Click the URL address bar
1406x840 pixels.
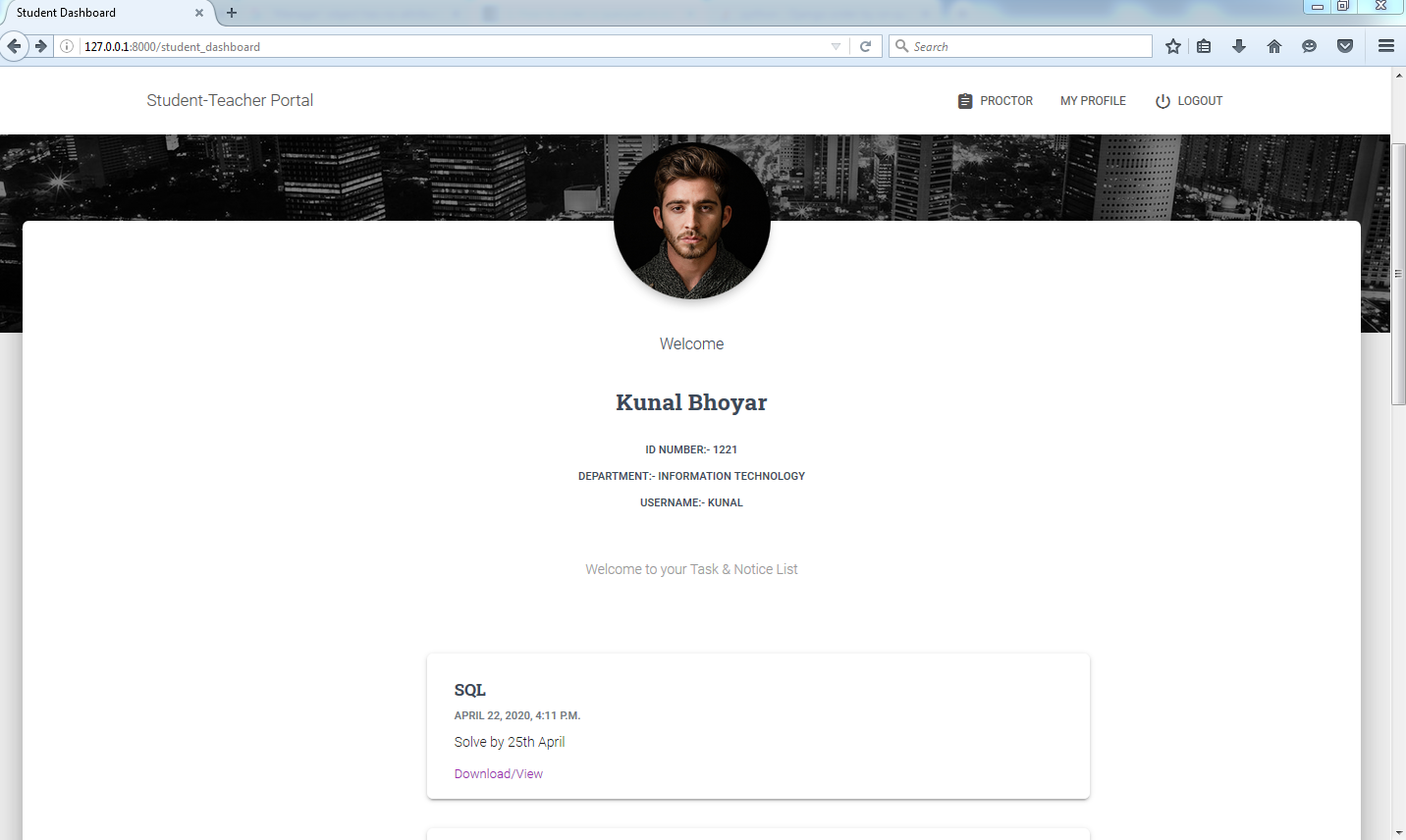coord(452,46)
